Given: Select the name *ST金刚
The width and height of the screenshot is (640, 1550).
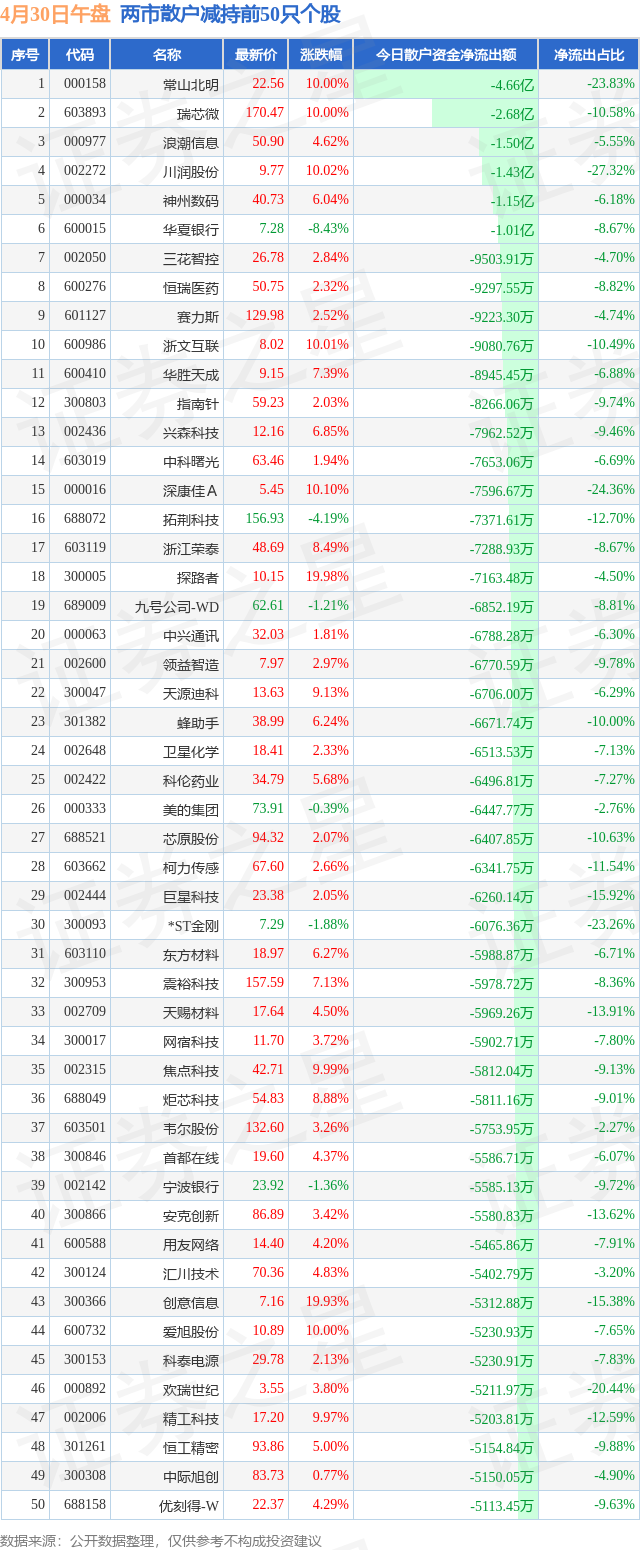Looking at the screenshot, I should click(194, 925).
